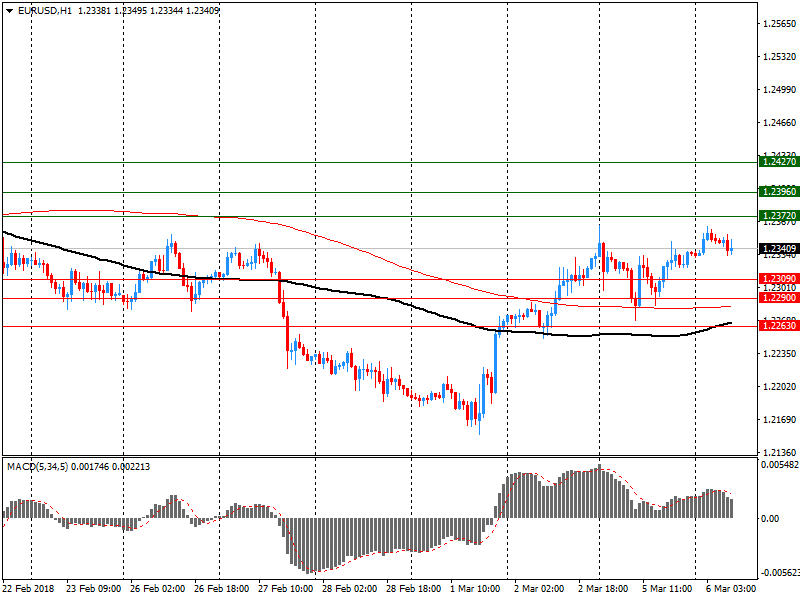800x600 pixels.
Task: Click the MACD -0.005623 scale value
Action: [780, 573]
